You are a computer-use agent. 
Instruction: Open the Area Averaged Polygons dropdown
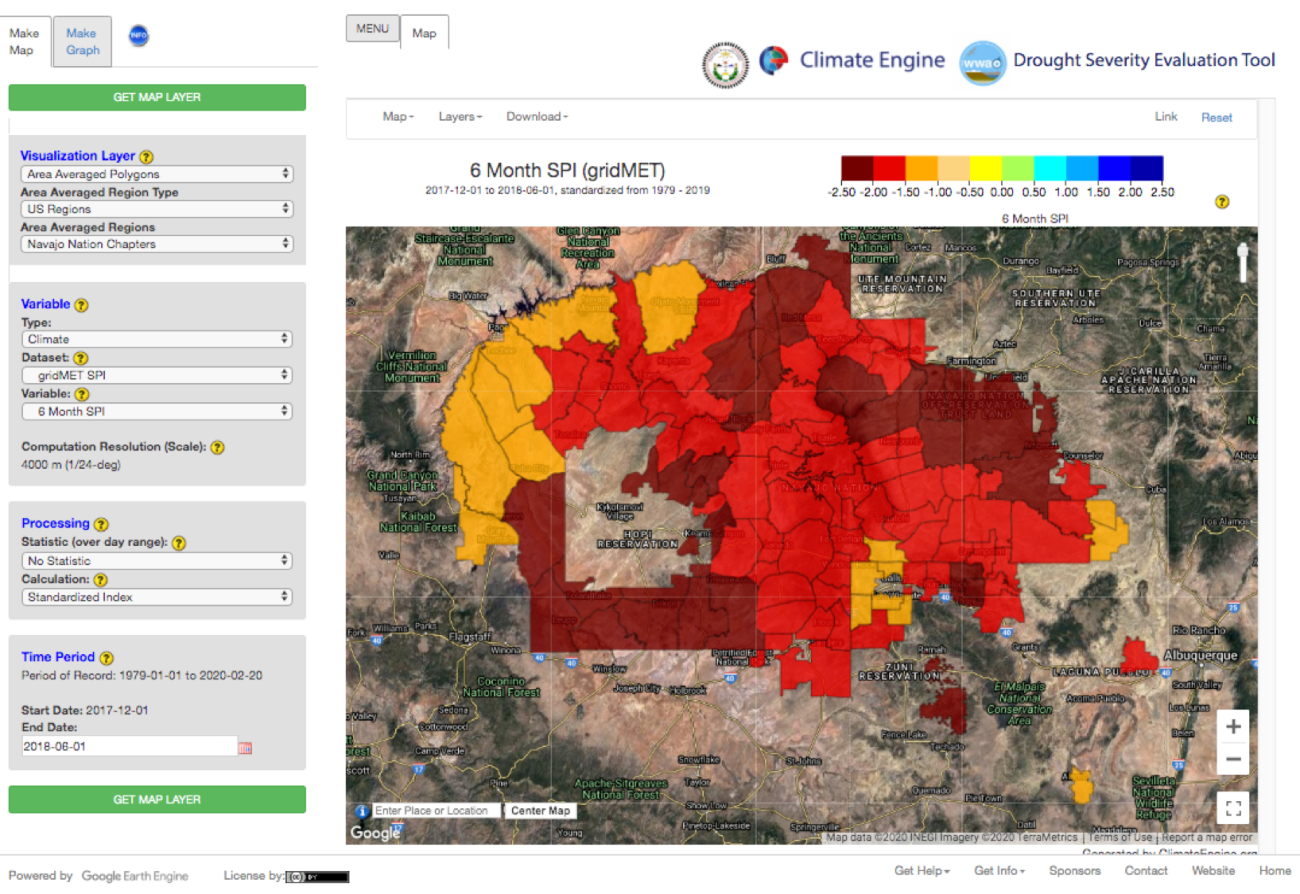click(157, 174)
